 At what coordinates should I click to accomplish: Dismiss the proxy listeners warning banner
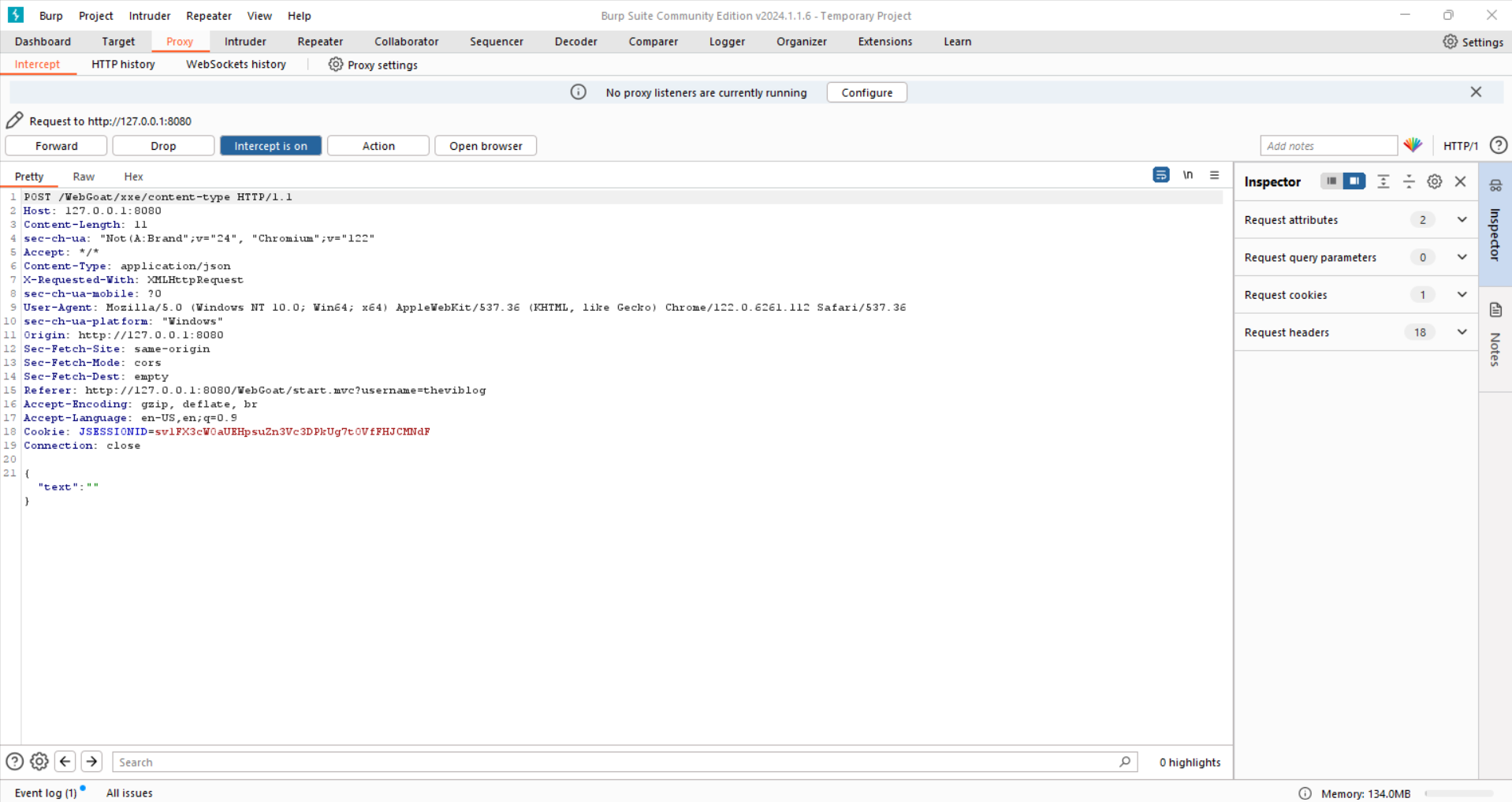(1476, 92)
